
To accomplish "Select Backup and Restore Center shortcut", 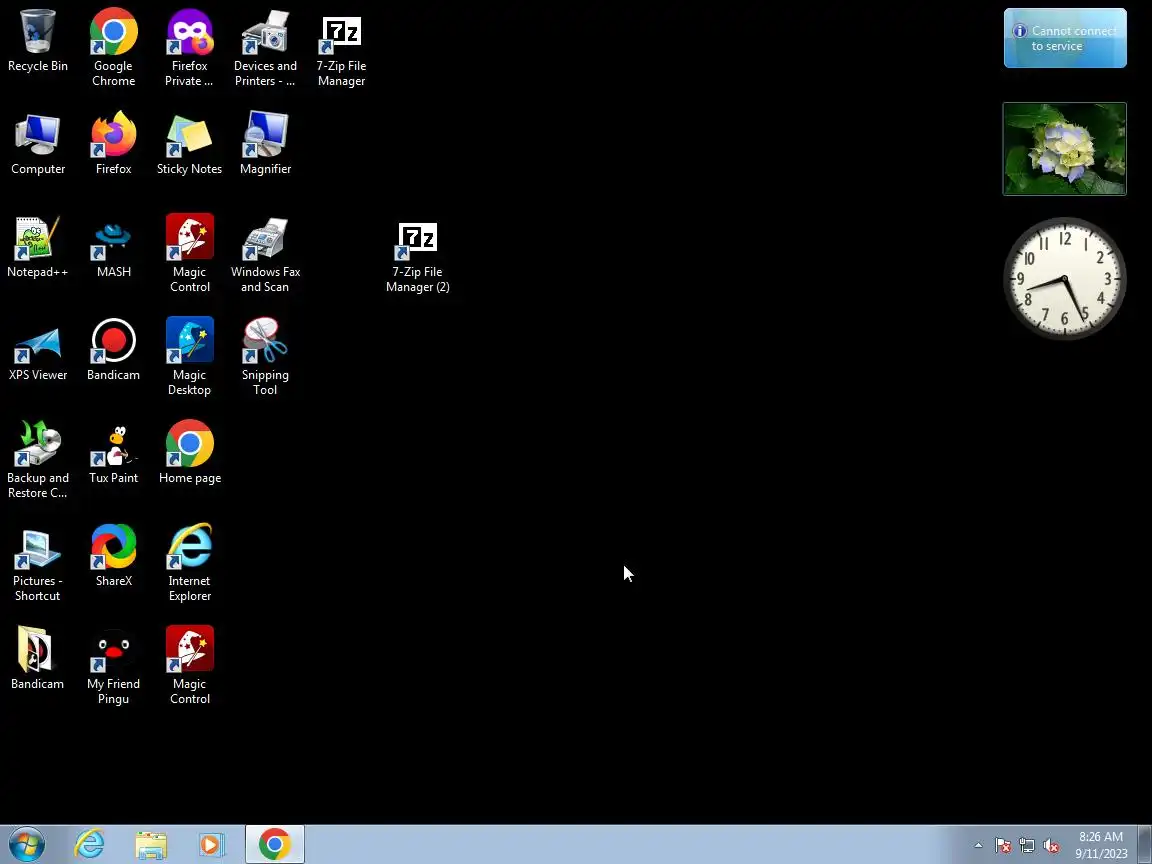I will (x=37, y=459).
